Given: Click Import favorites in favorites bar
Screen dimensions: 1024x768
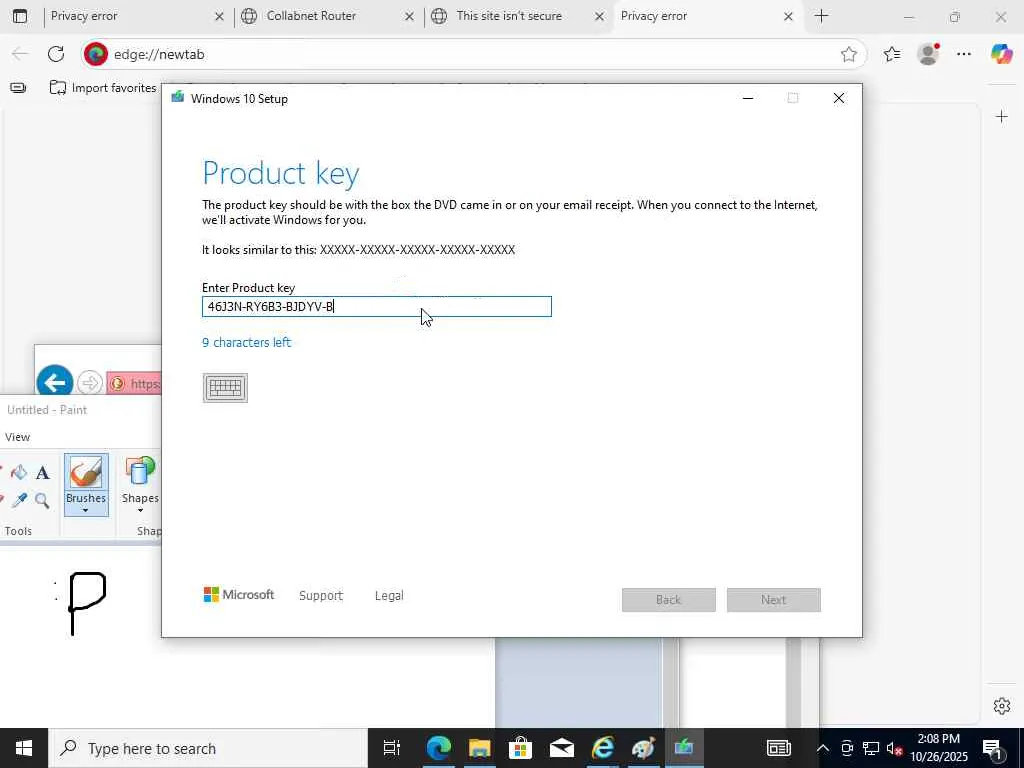Looking at the screenshot, I should pos(103,88).
